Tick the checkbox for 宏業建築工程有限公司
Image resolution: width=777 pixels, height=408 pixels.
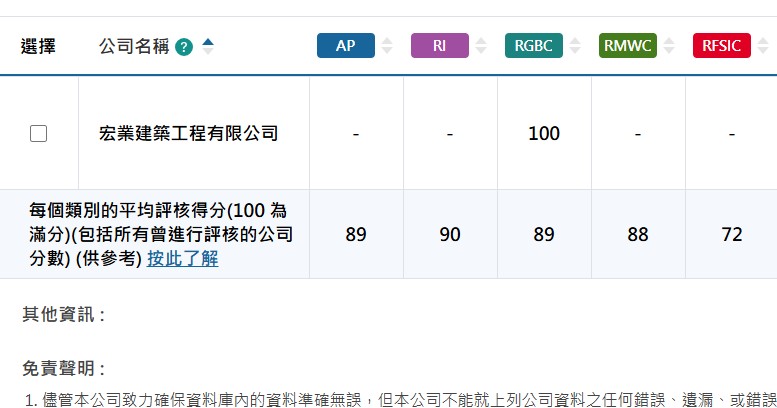[x=39, y=133]
